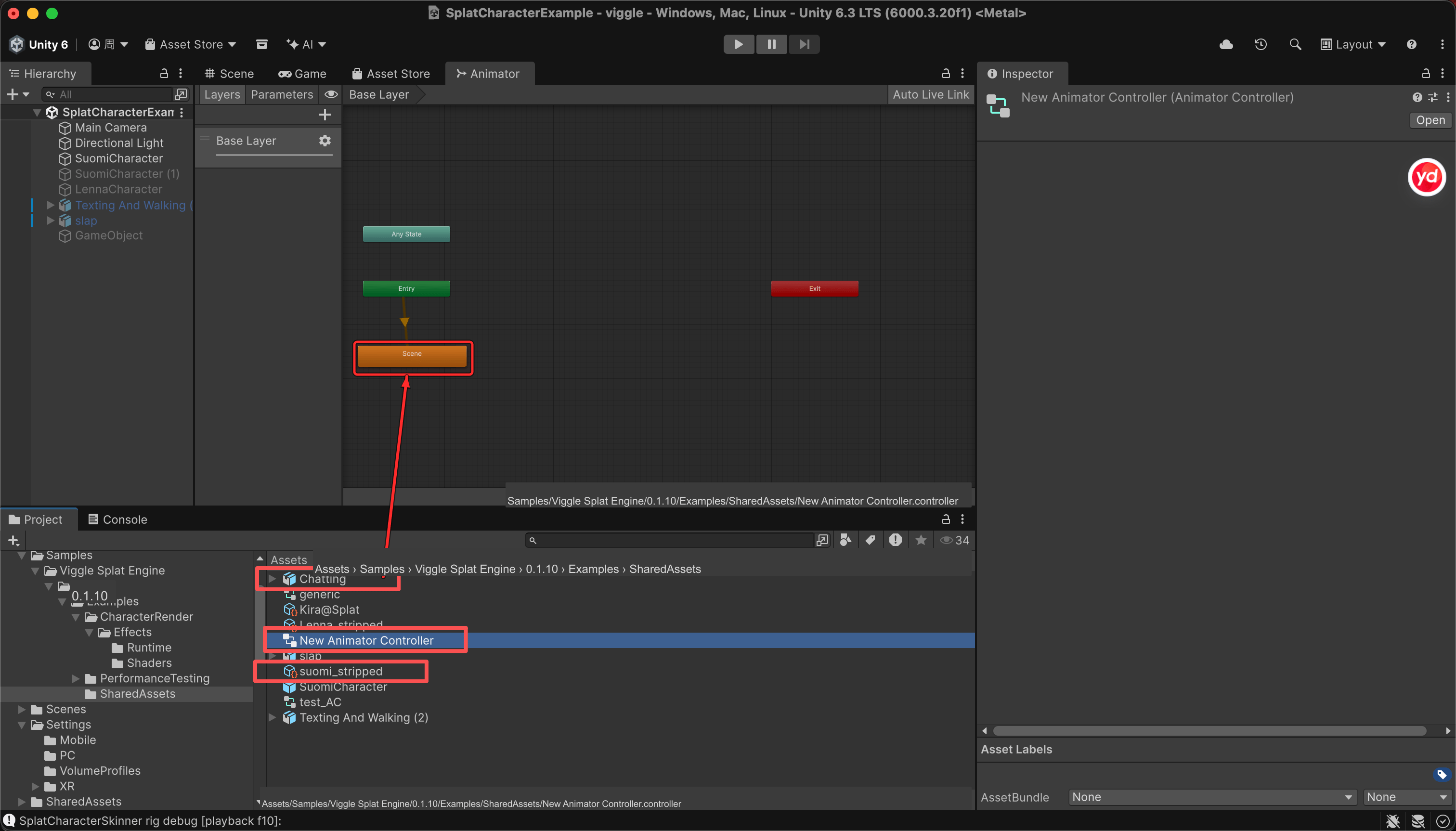Click the Pause button in the toolbar
This screenshot has height=831, width=1456.
tap(771, 44)
